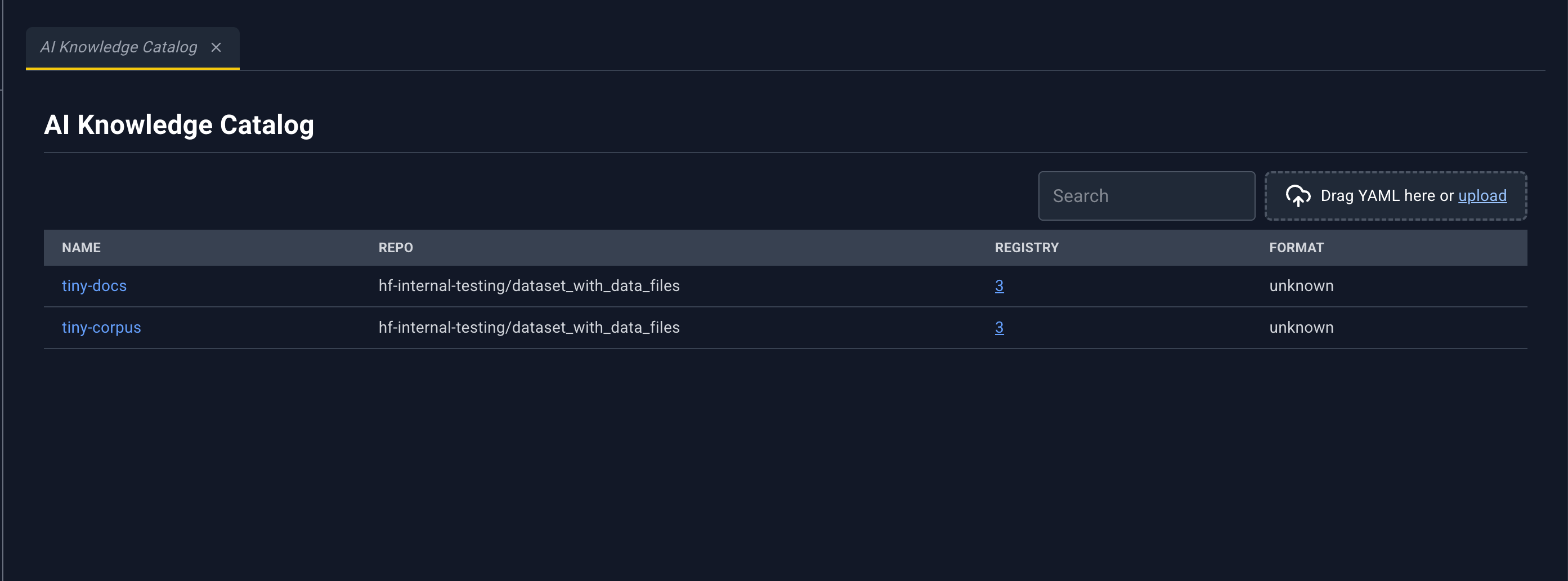Click the REGISTRY column header
The width and height of the screenshot is (1568, 581).
pyautogui.click(x=1027, y=248)
